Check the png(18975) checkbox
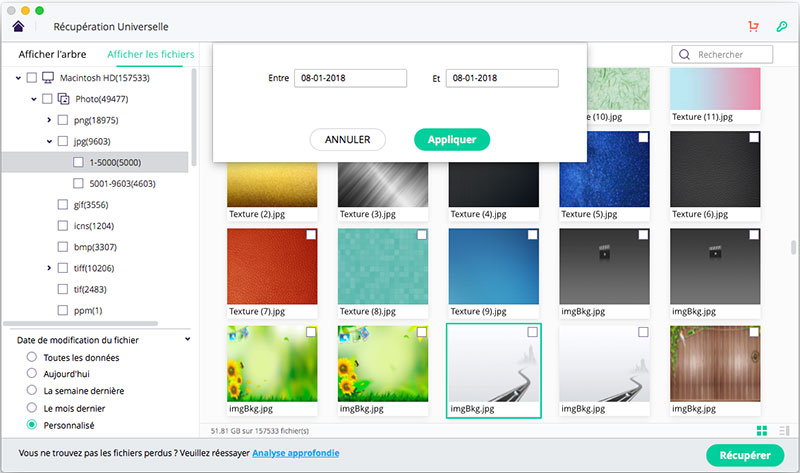 [63, 120]
